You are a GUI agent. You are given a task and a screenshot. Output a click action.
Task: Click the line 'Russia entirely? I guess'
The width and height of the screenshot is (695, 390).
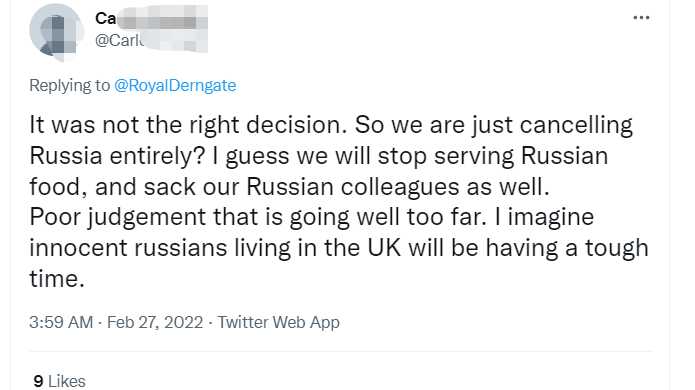319,156
